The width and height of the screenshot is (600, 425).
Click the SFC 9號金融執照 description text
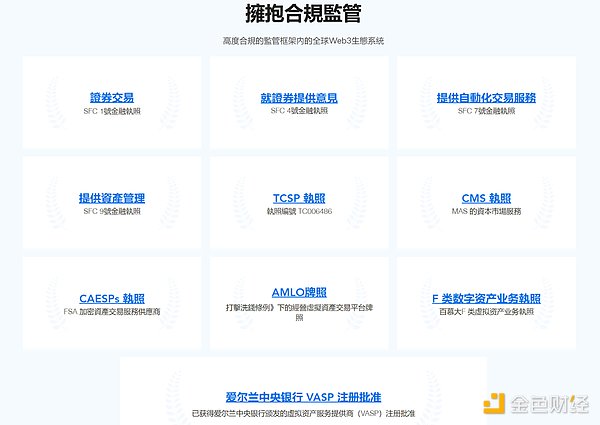click(112, 211)
